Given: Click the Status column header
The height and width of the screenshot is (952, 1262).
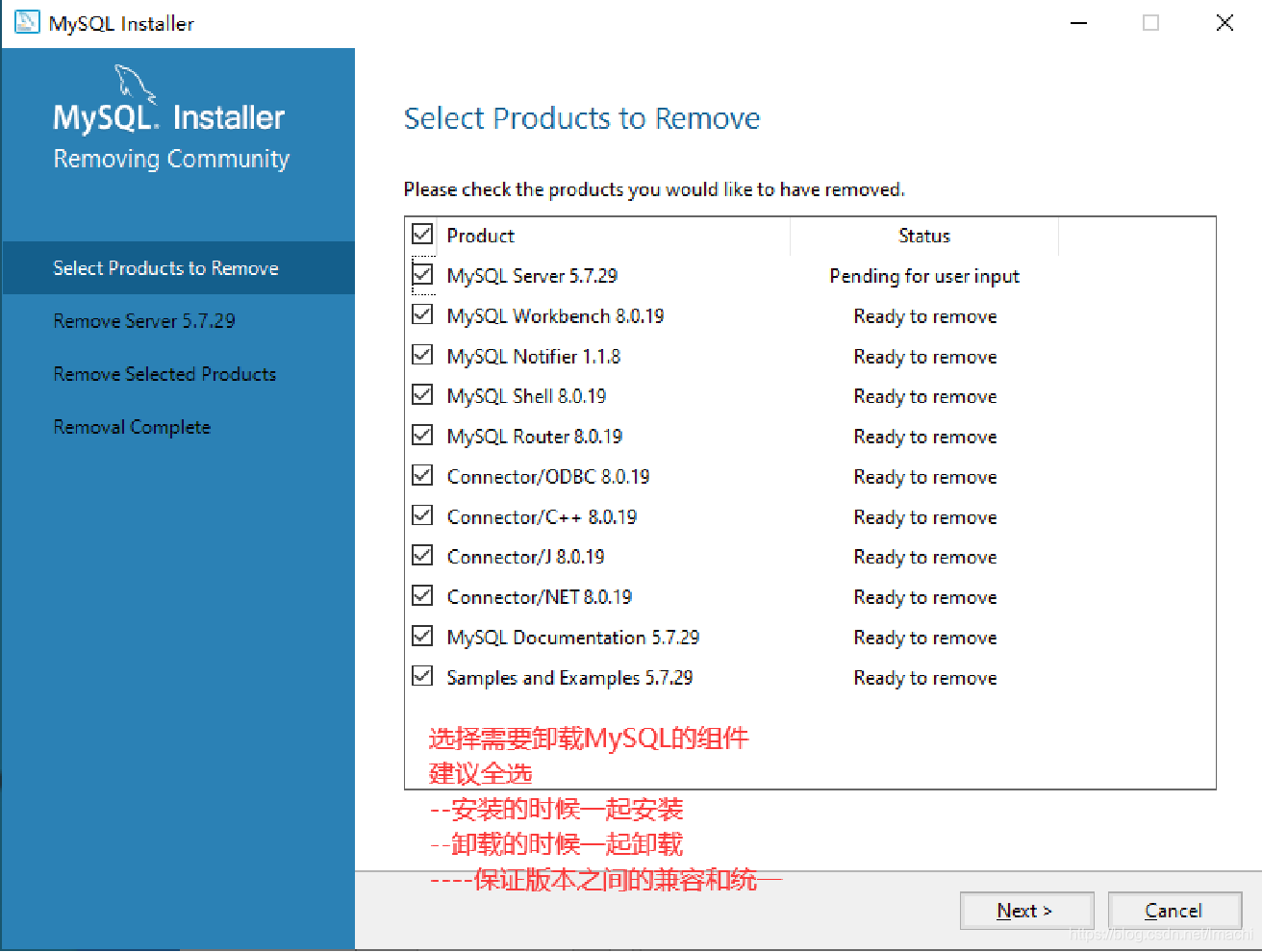Looking at the screenshot, I should (923, 235).
